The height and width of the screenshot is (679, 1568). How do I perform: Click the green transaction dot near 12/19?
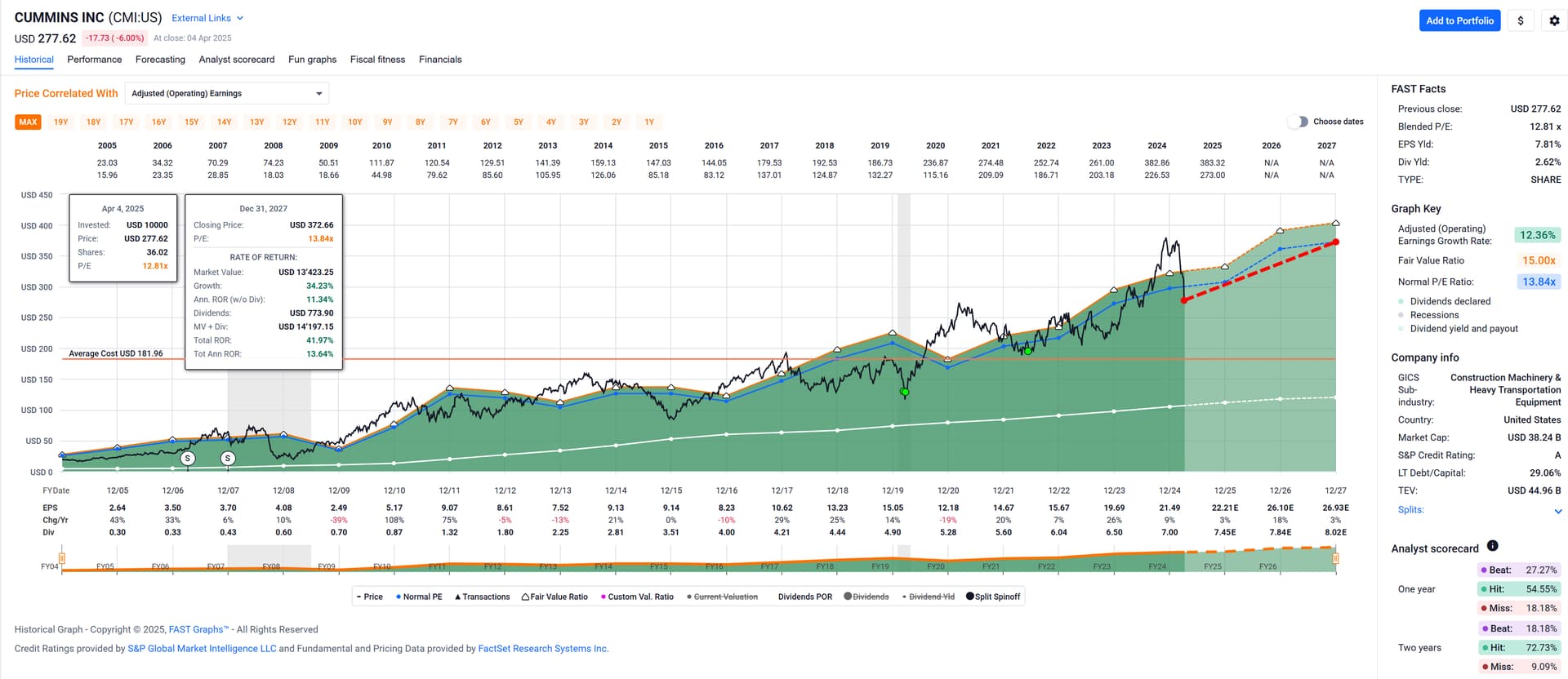pyautogui.click(x=904, y=393)
